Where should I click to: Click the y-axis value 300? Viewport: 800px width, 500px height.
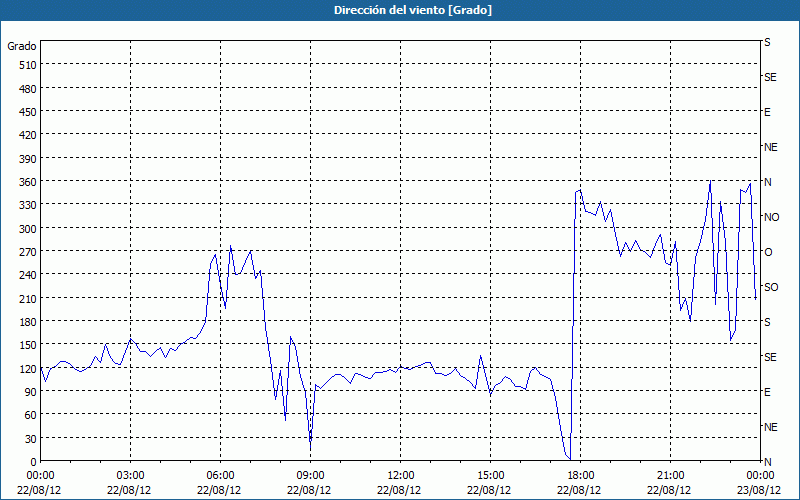pyautogui.click(x=28, y=229)
